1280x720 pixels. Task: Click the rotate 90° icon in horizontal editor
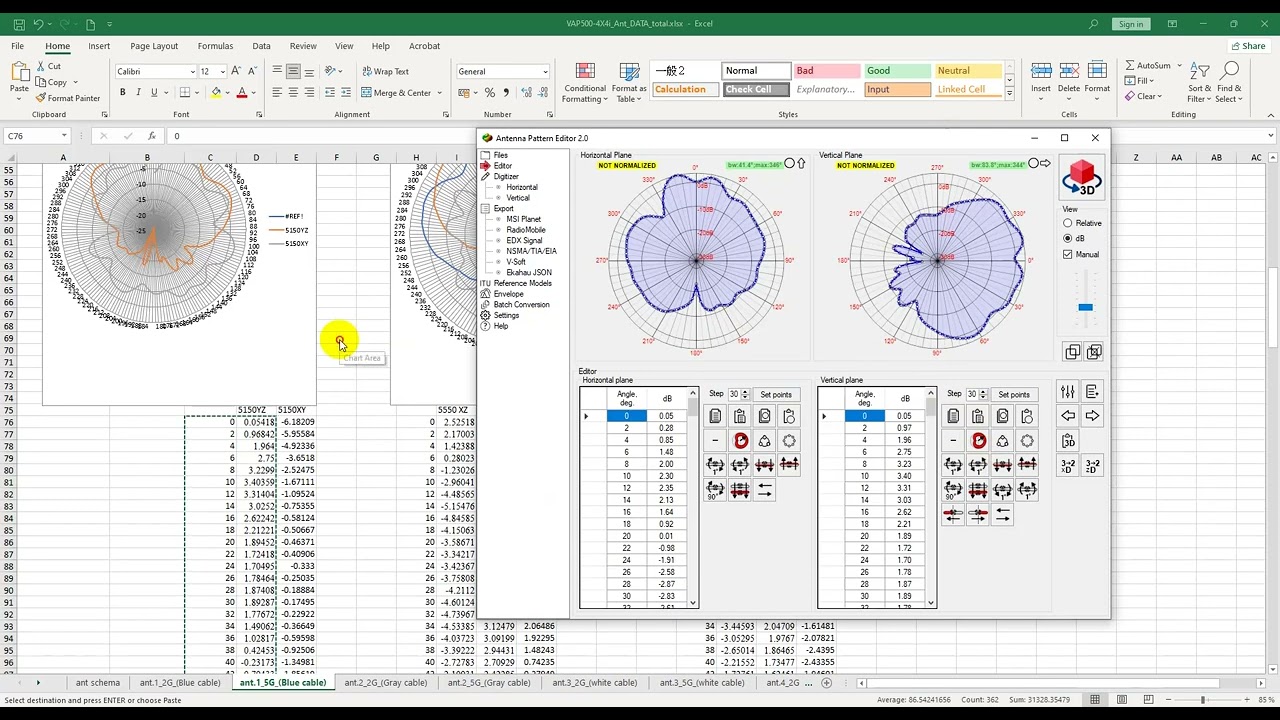point(715,489)
